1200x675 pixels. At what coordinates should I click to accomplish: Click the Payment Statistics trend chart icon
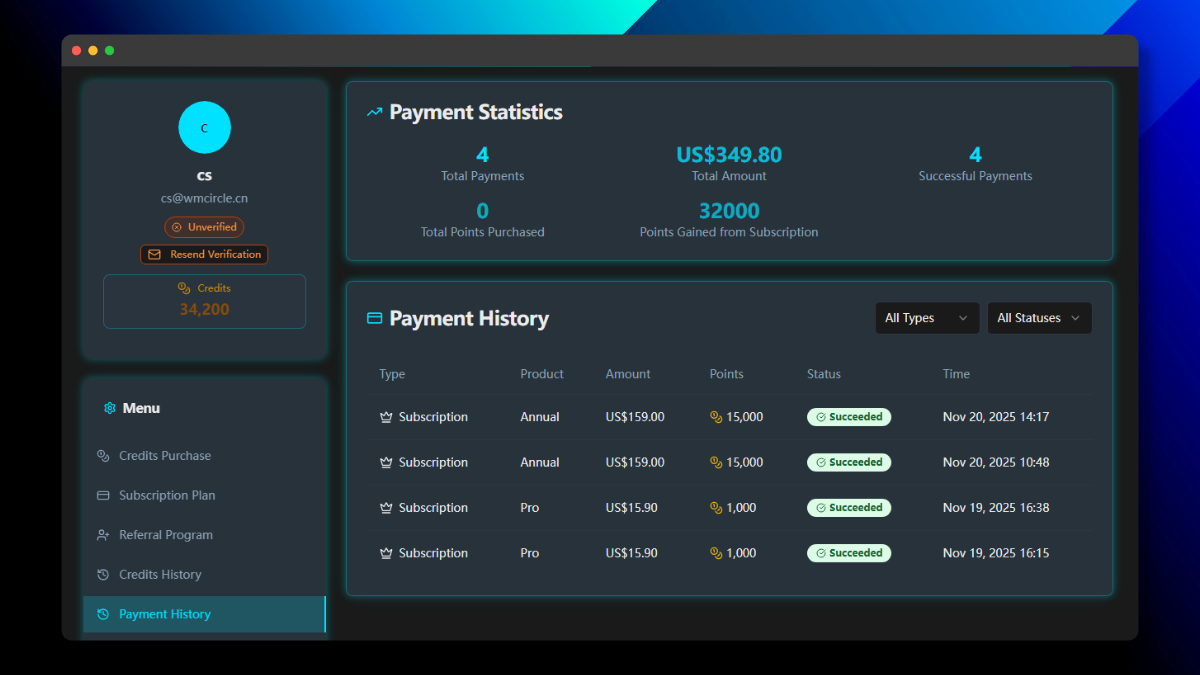(374, 112)
